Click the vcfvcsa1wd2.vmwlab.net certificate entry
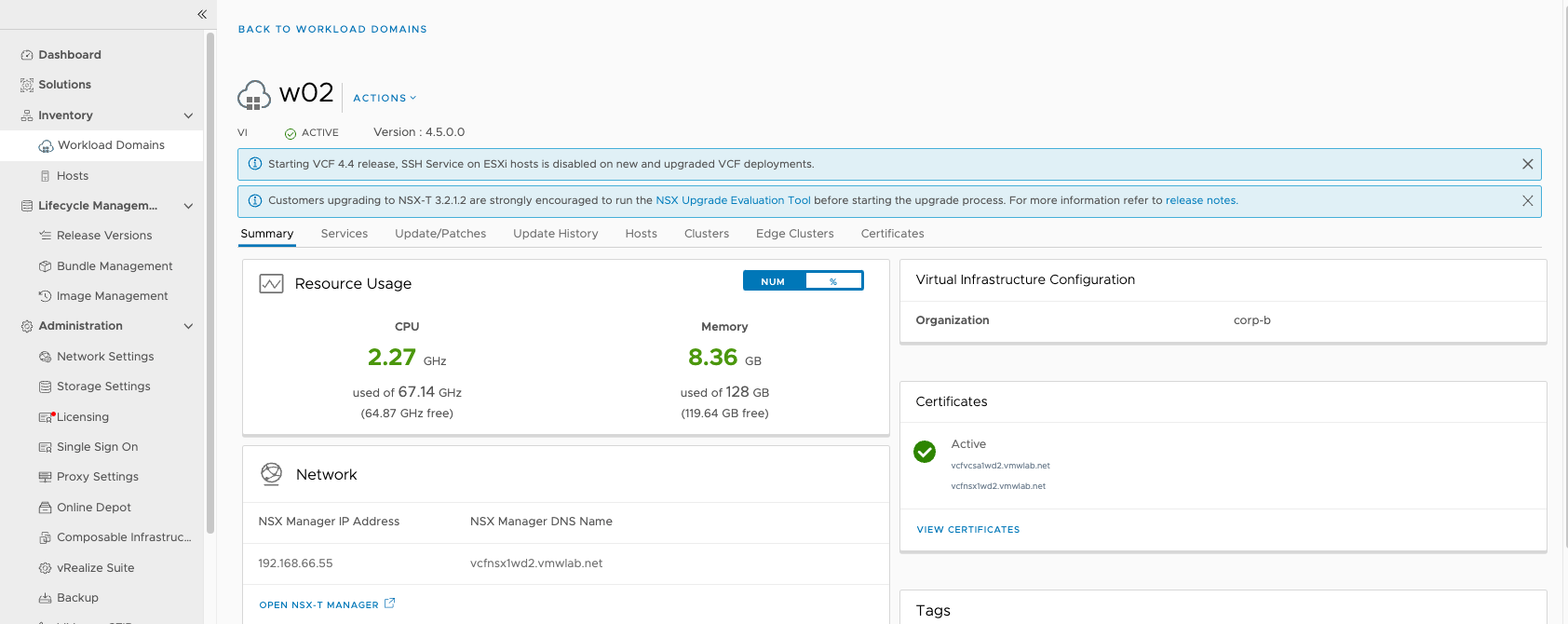 tap(1000, 466)
